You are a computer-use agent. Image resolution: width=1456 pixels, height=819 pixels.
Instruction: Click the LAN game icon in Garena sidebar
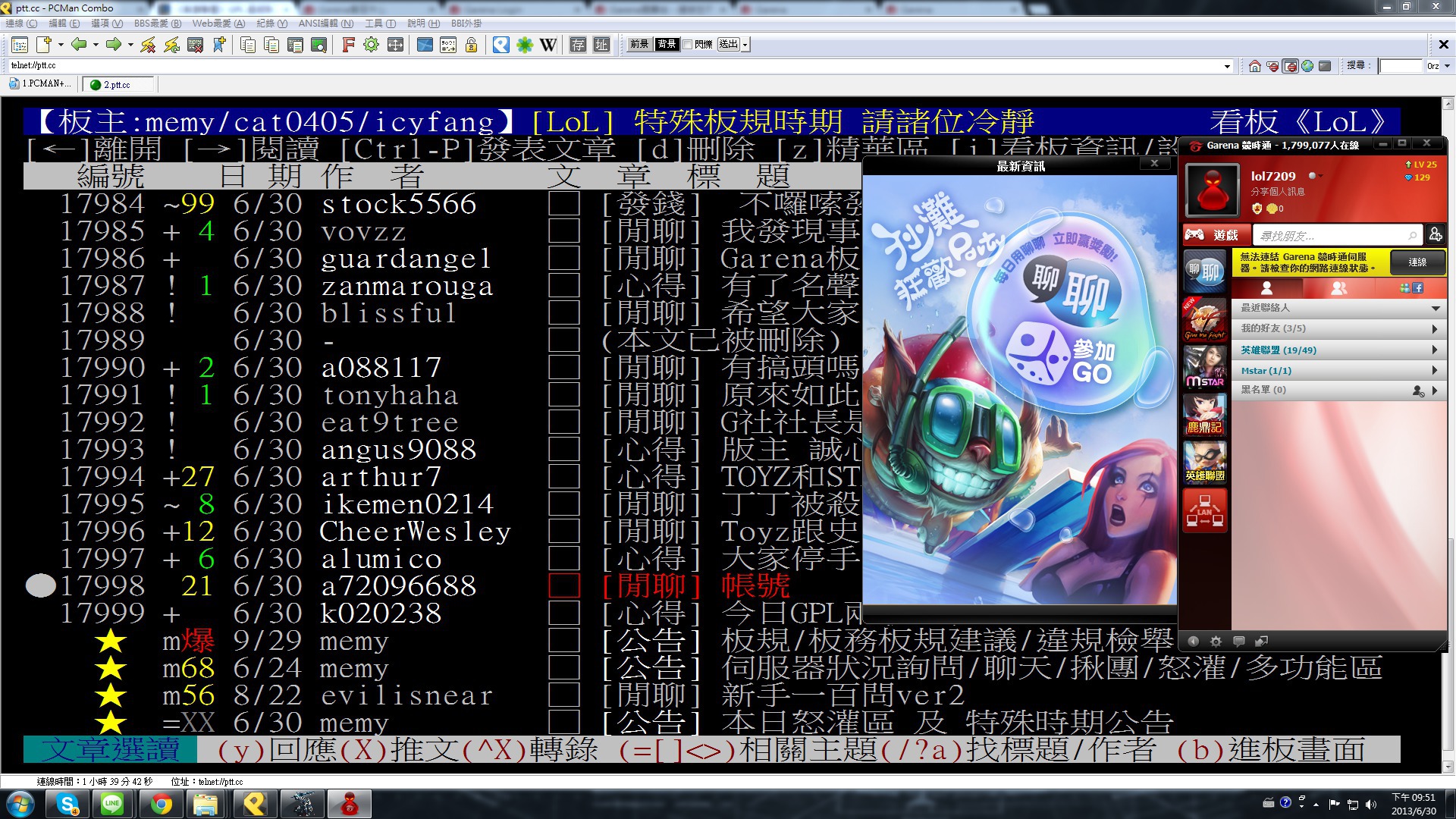click(x=1204, y=510)
